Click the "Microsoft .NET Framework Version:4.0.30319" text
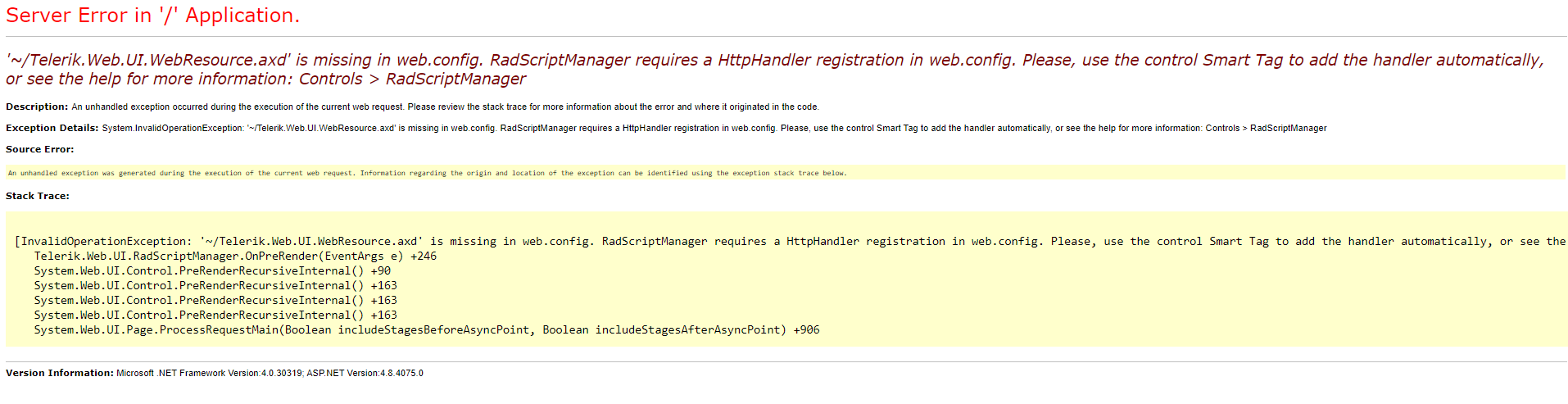The height and width of the screenshot is (404, 1568). point(210,373)
